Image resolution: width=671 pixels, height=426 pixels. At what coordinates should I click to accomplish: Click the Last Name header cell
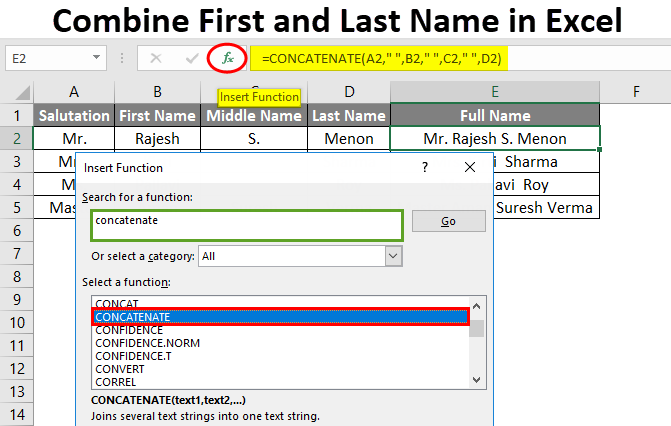[349, 116]
